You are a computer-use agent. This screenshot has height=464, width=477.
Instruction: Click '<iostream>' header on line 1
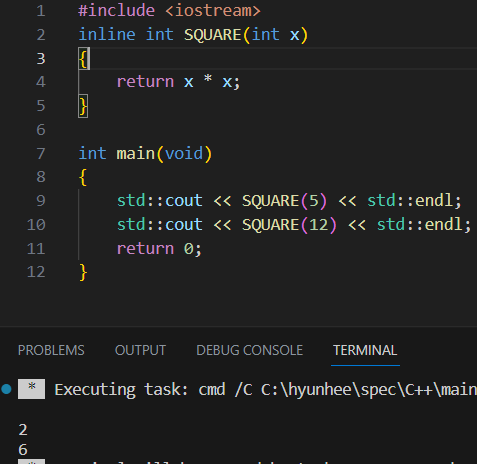pos(213,11)
